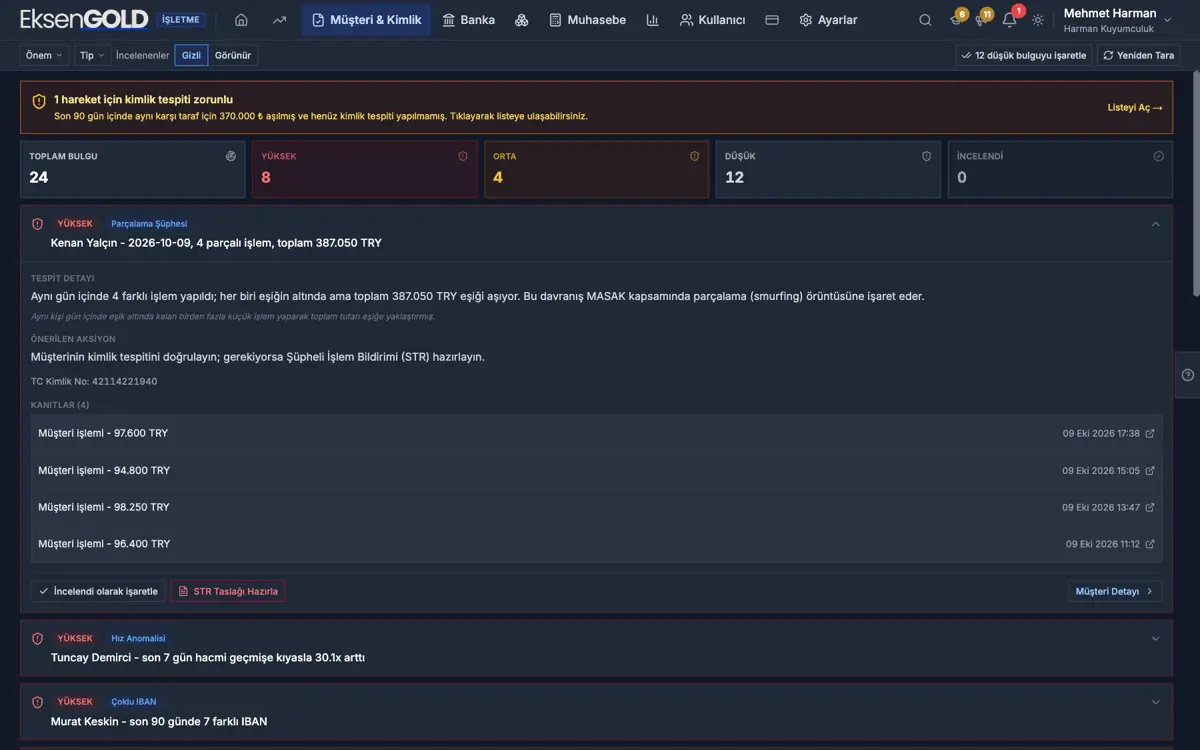Open the stacked cubes inventory icon
The width and height of the screenshot is (1200, 750).
click(521, 20)
